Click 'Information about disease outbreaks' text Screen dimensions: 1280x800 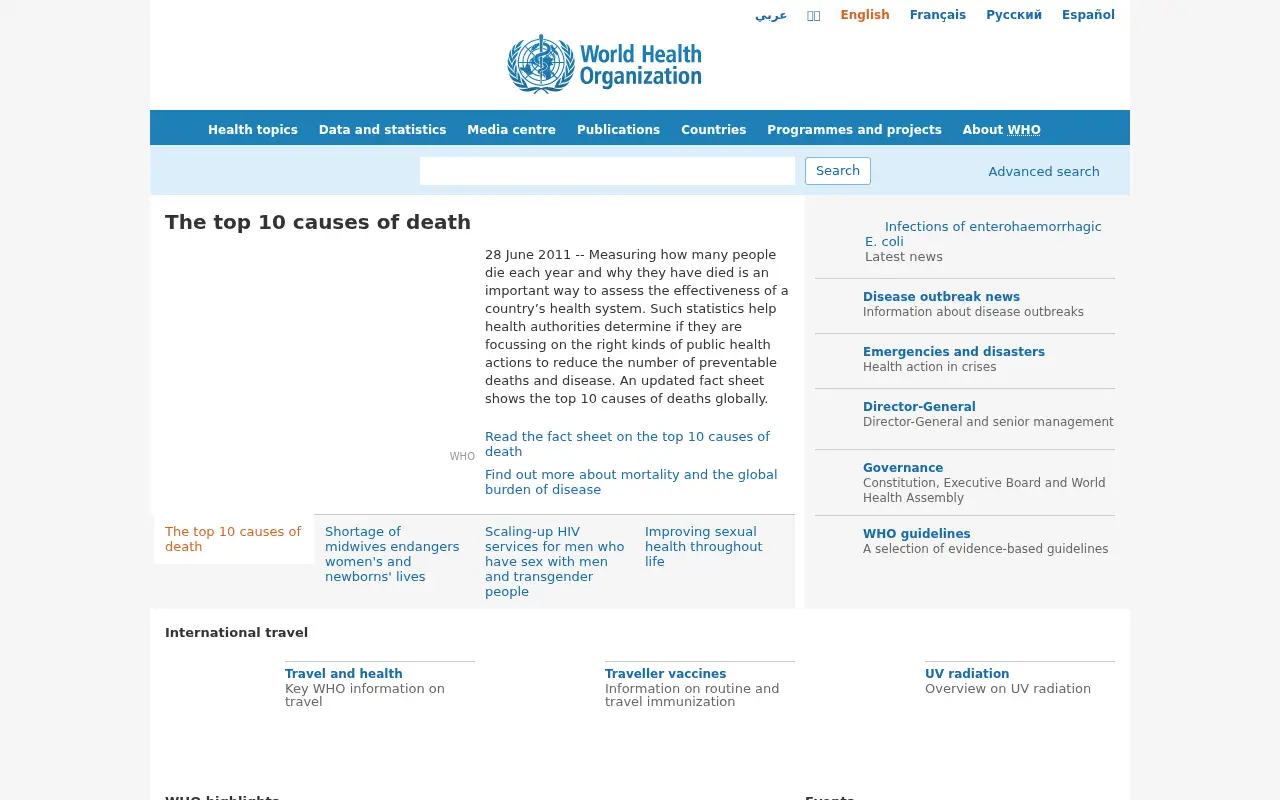coord(973,312)
